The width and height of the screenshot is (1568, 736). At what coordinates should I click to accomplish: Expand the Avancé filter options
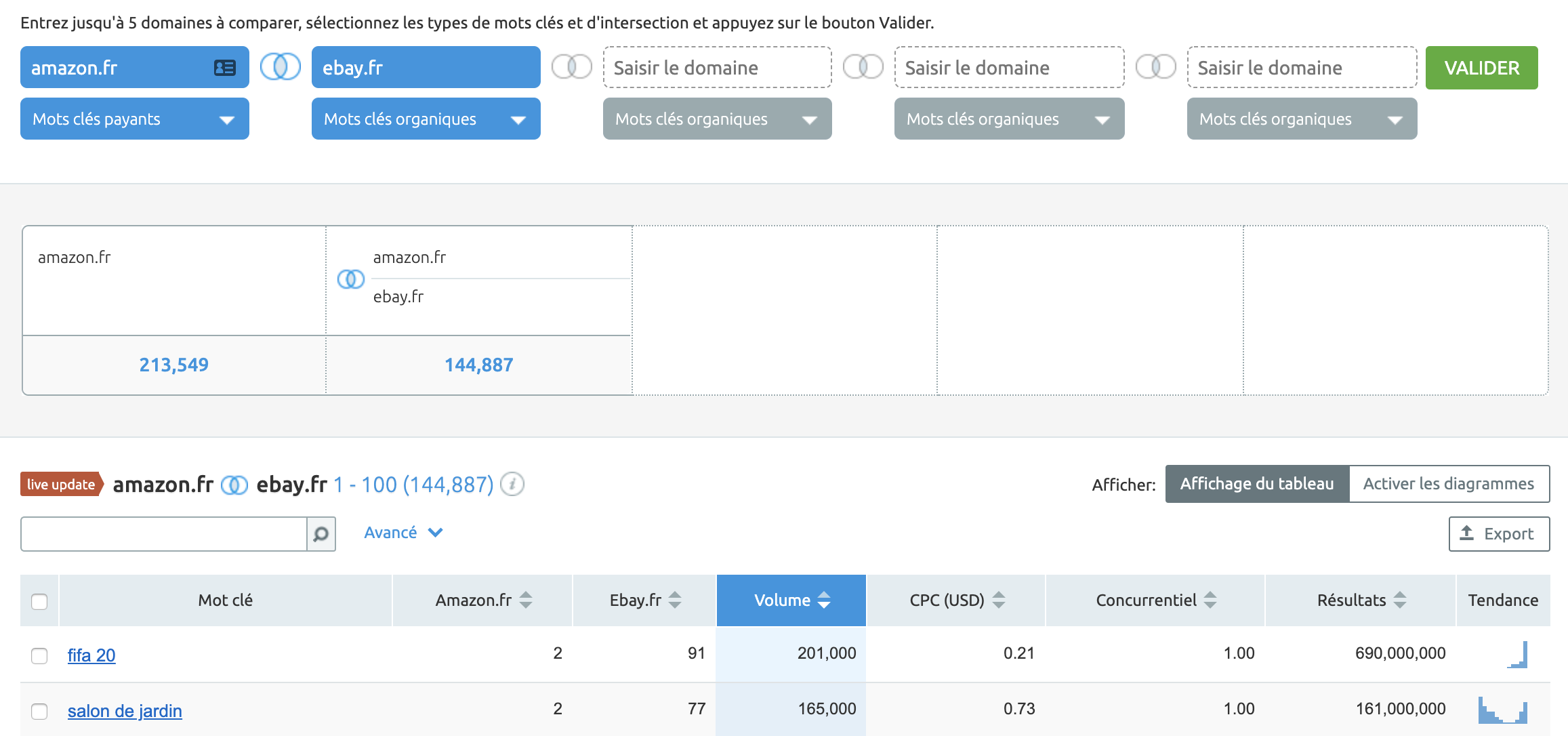pyautogui.click(x=403, y=533)
